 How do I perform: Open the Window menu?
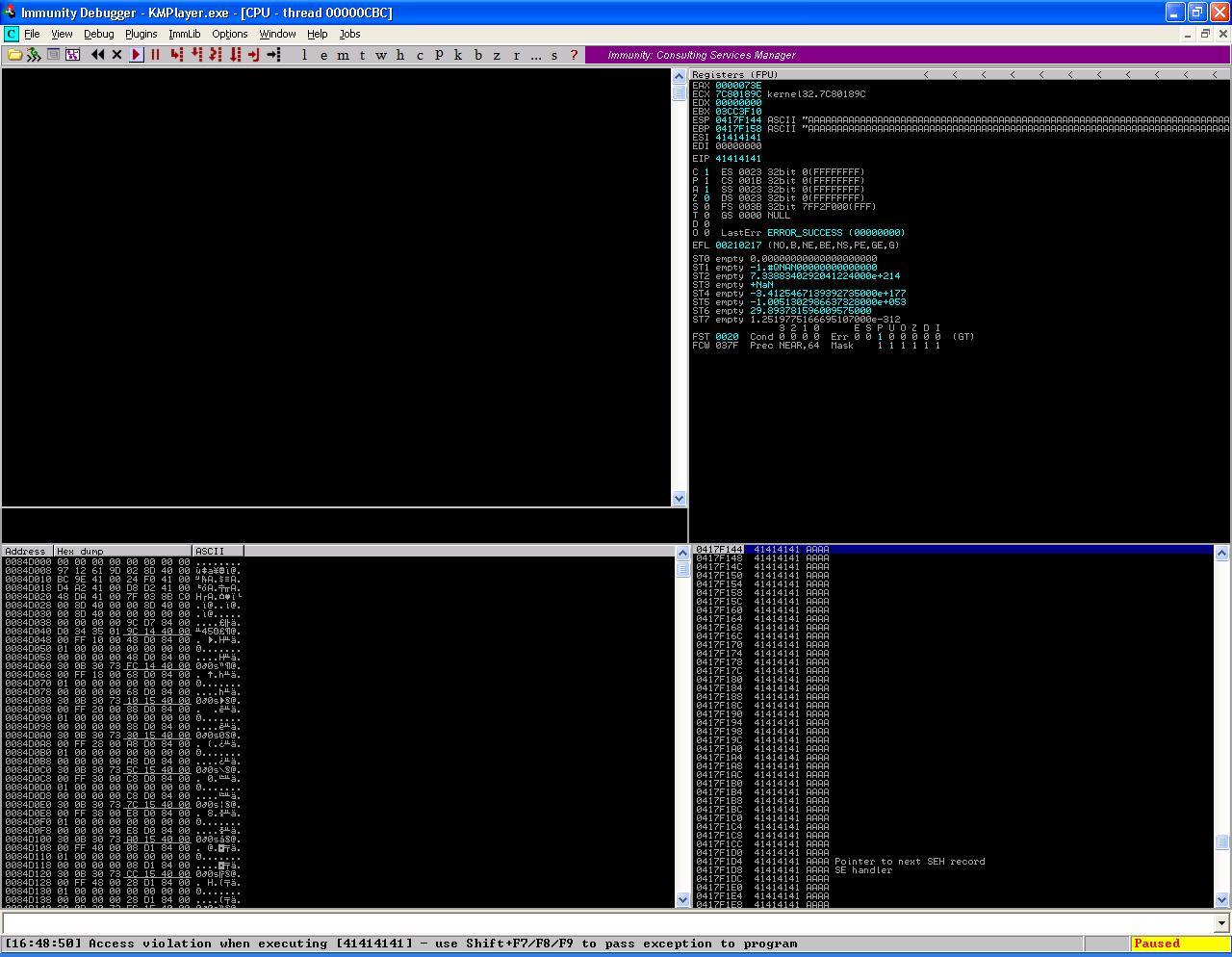pyautogui.click(x=277, y=34)
